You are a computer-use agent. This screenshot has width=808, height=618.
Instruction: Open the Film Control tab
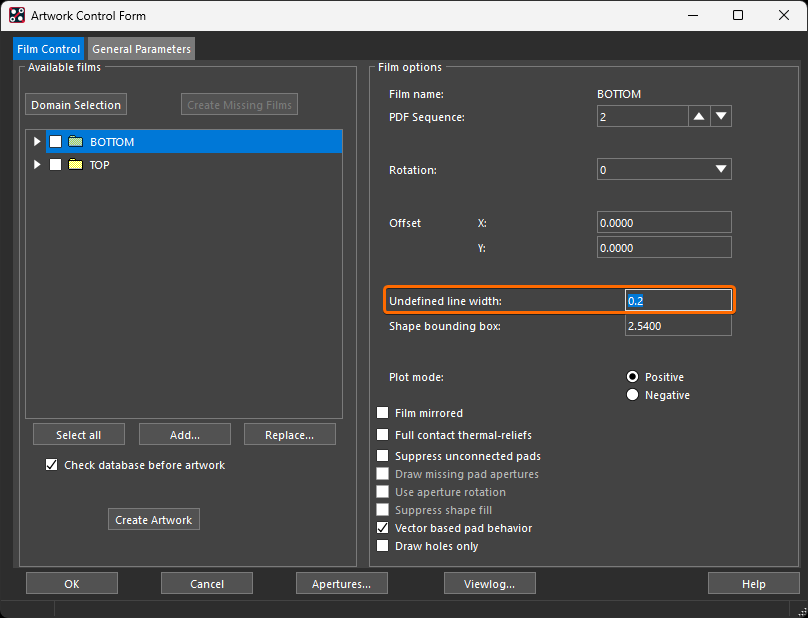pos(48,49)
